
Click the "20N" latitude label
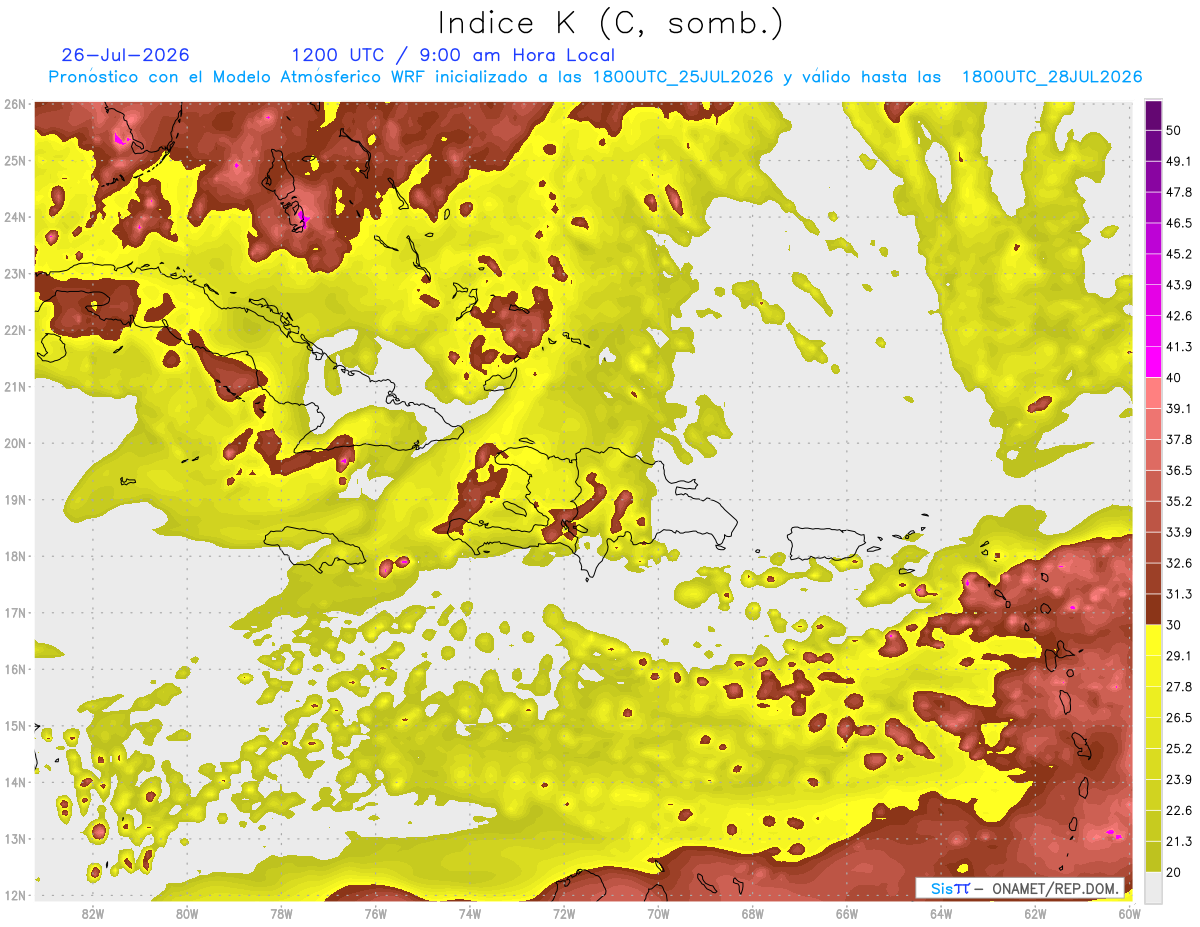(x=15, y=443)
